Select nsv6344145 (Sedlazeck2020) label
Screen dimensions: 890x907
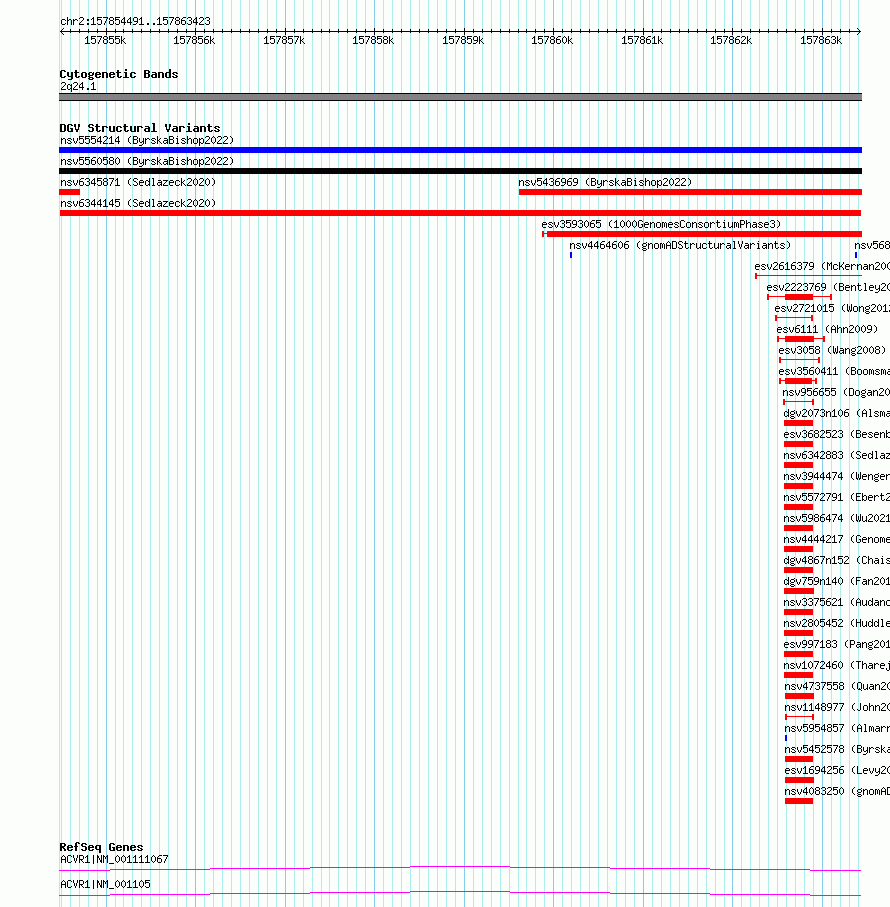click(138, 203)
